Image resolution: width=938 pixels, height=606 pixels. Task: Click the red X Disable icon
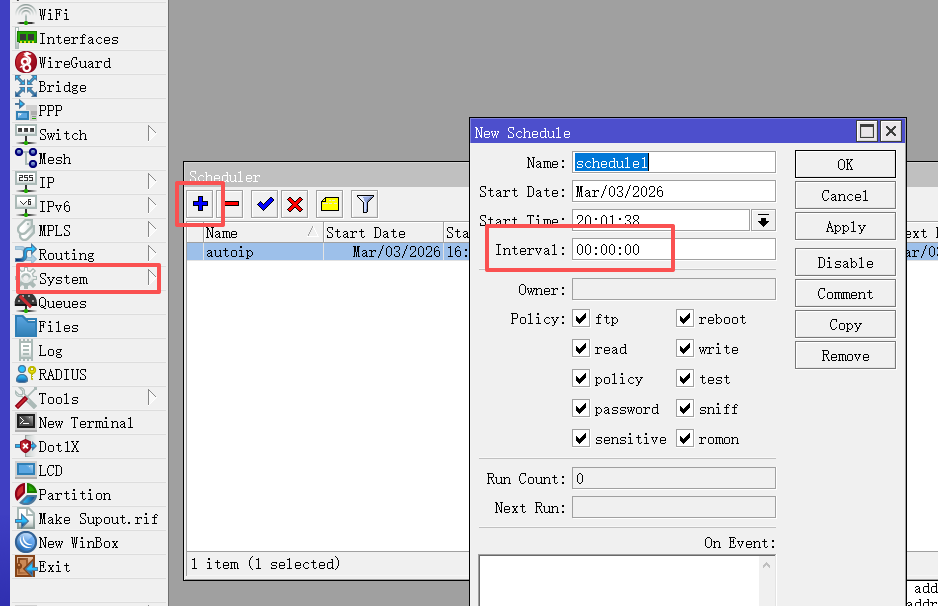point(295,204)
